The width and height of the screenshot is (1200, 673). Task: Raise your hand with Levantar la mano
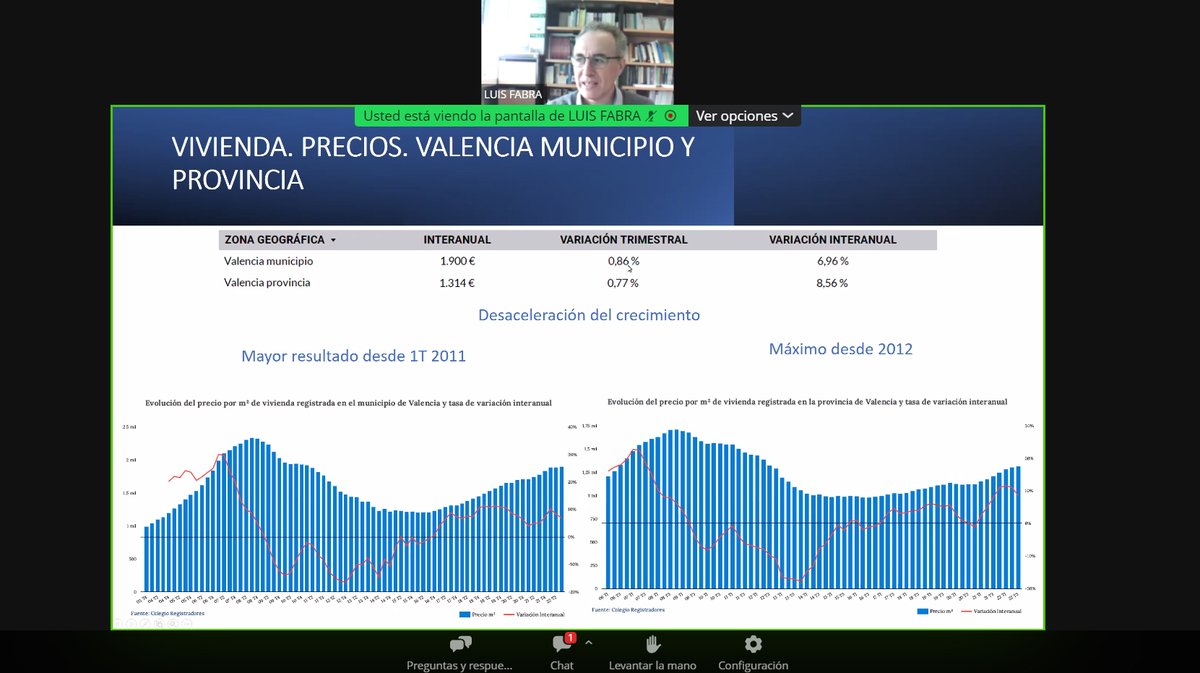click(x=652, y=653)
